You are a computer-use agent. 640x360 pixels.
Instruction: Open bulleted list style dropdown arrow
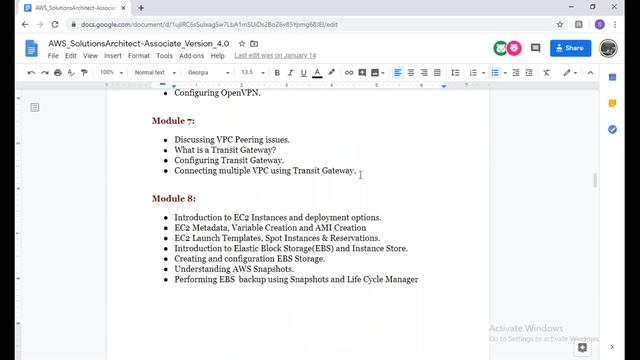pos(505,73)
